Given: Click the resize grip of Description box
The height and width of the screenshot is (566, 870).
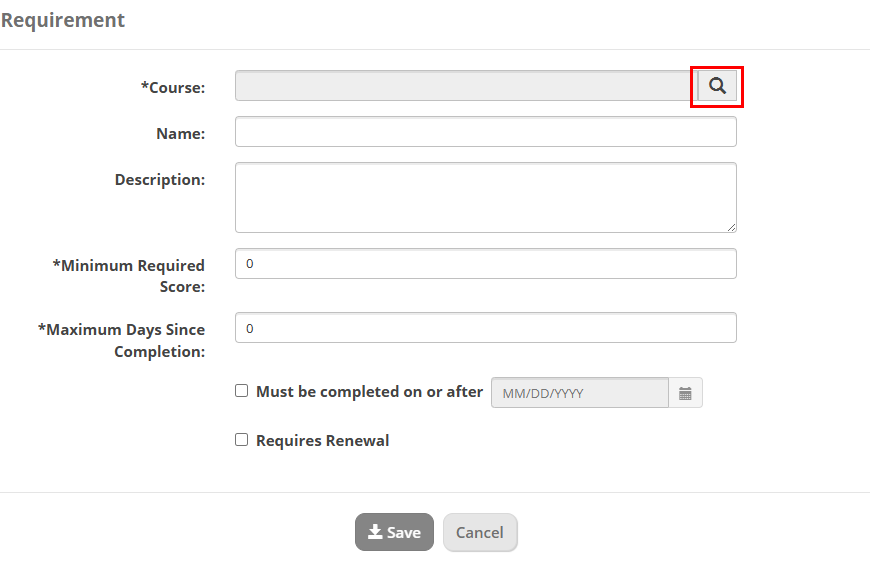Looking at the screenshot, I should [x=731, y=227].
